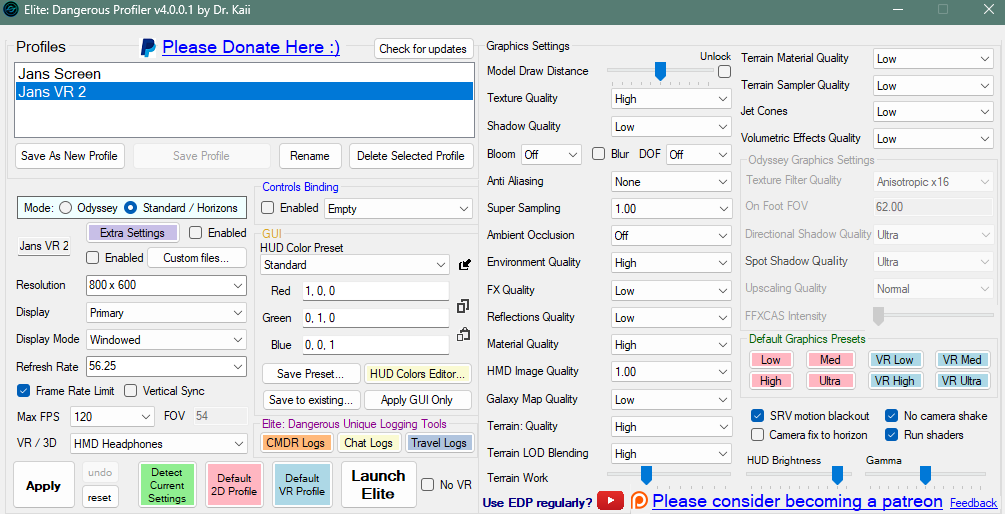
Task: Select Standard / Horizons mode radio button
Action: click(x=131, y=208)
